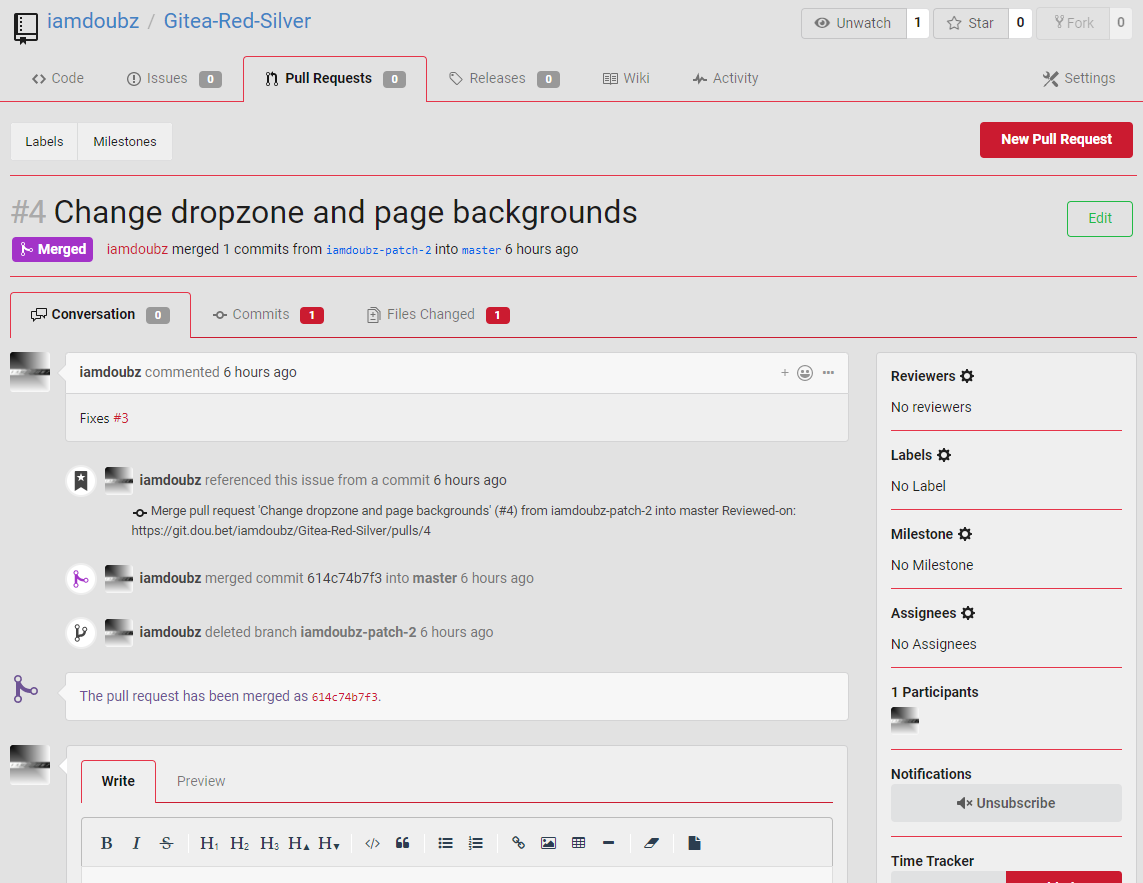
Task: Switch comment editor to Preview tab
Action: coord(201,781)
